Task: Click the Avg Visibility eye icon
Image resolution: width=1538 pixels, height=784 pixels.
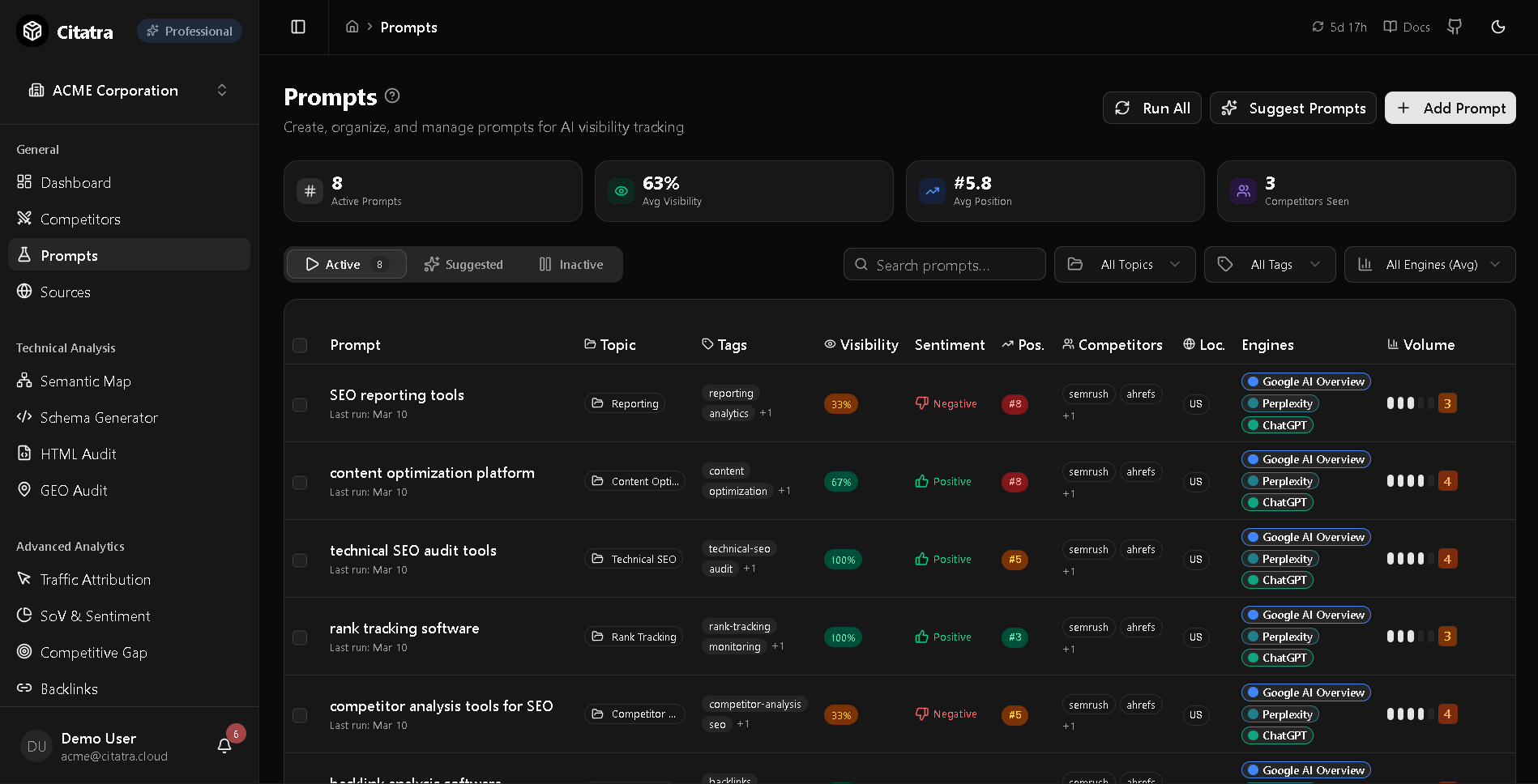Action: coord(621,191)
